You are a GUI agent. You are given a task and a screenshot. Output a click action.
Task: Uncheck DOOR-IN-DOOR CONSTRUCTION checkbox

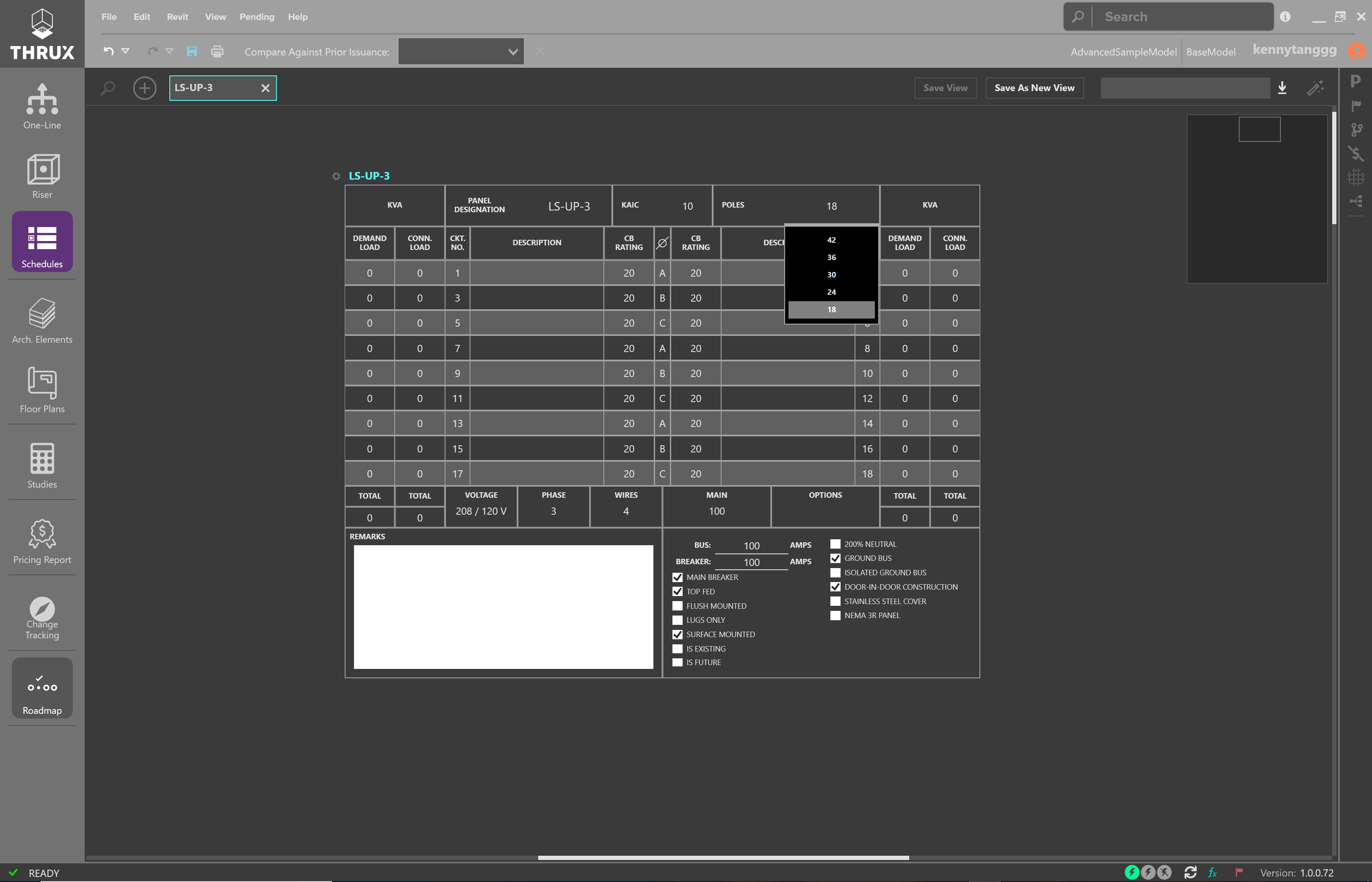point(835,587)
